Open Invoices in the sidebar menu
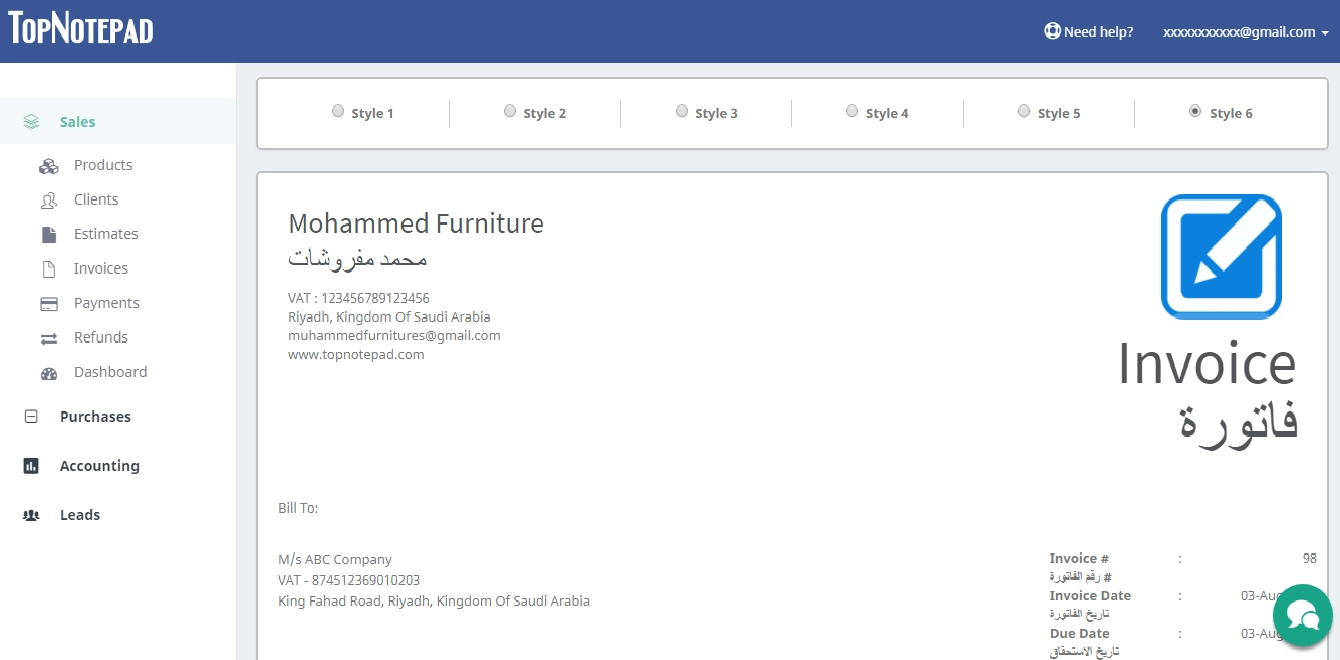1340x660 pixels. pos(100,269)
